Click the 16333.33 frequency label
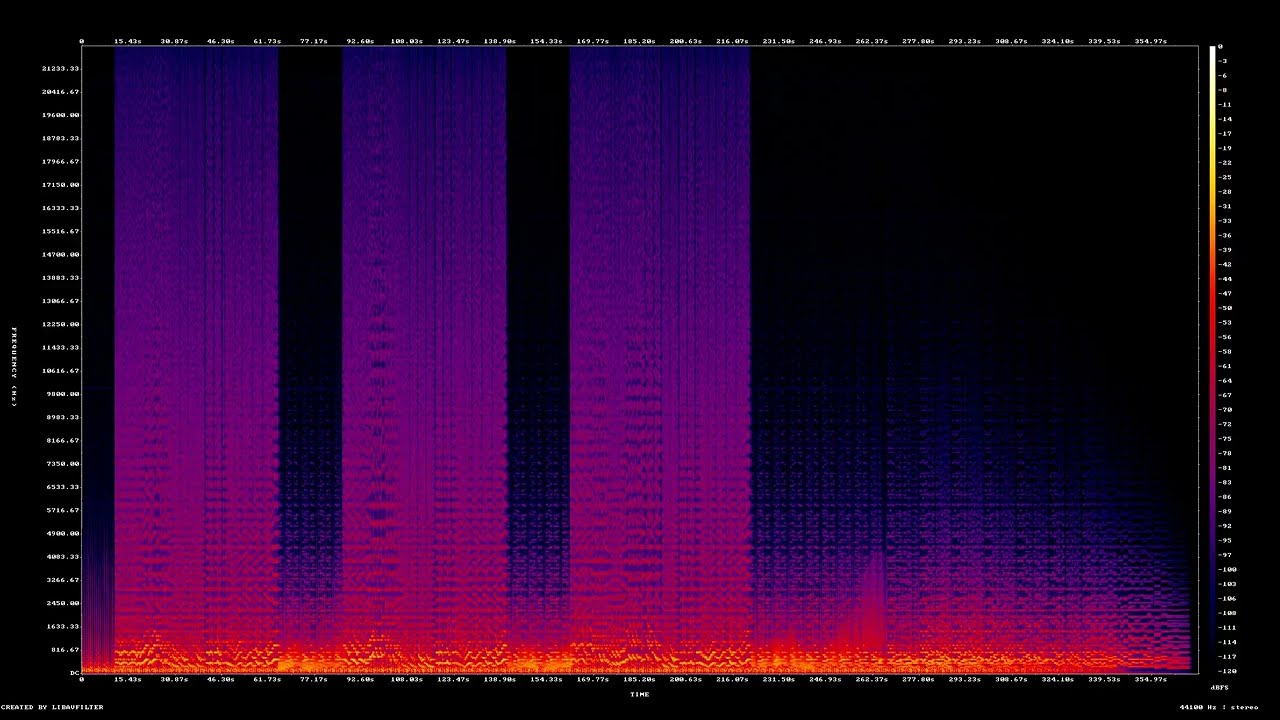The image size is (1280, 720). (60, 208)
